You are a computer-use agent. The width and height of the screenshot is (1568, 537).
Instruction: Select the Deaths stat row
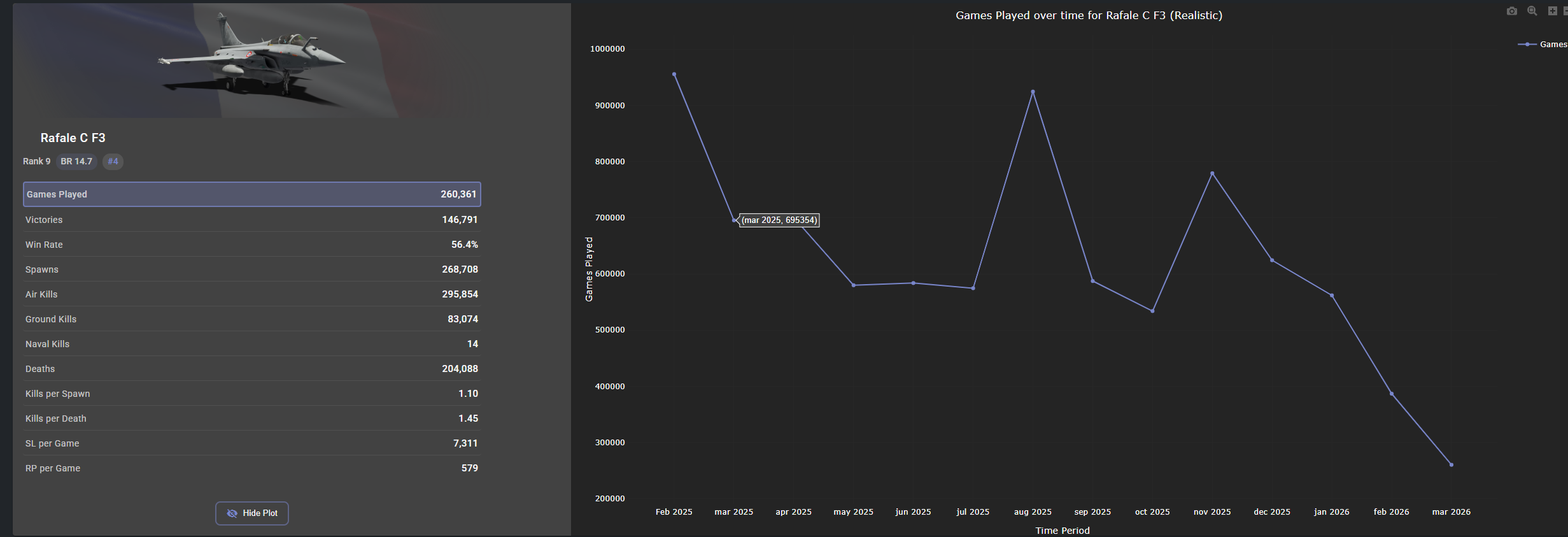click(251, 369)
